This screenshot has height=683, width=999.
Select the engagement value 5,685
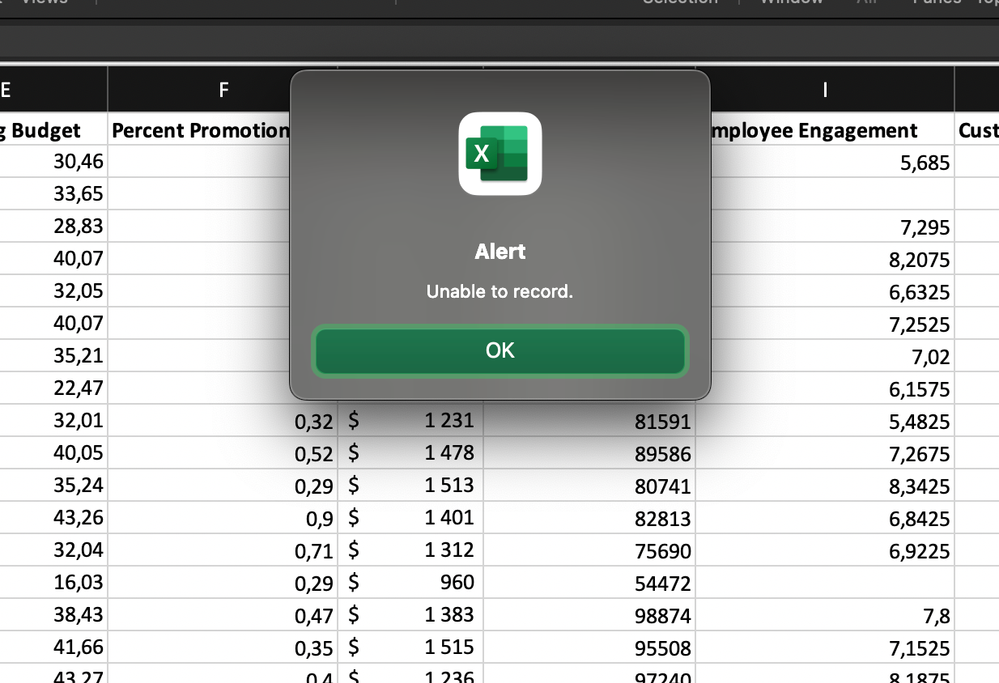click(832, 162)
